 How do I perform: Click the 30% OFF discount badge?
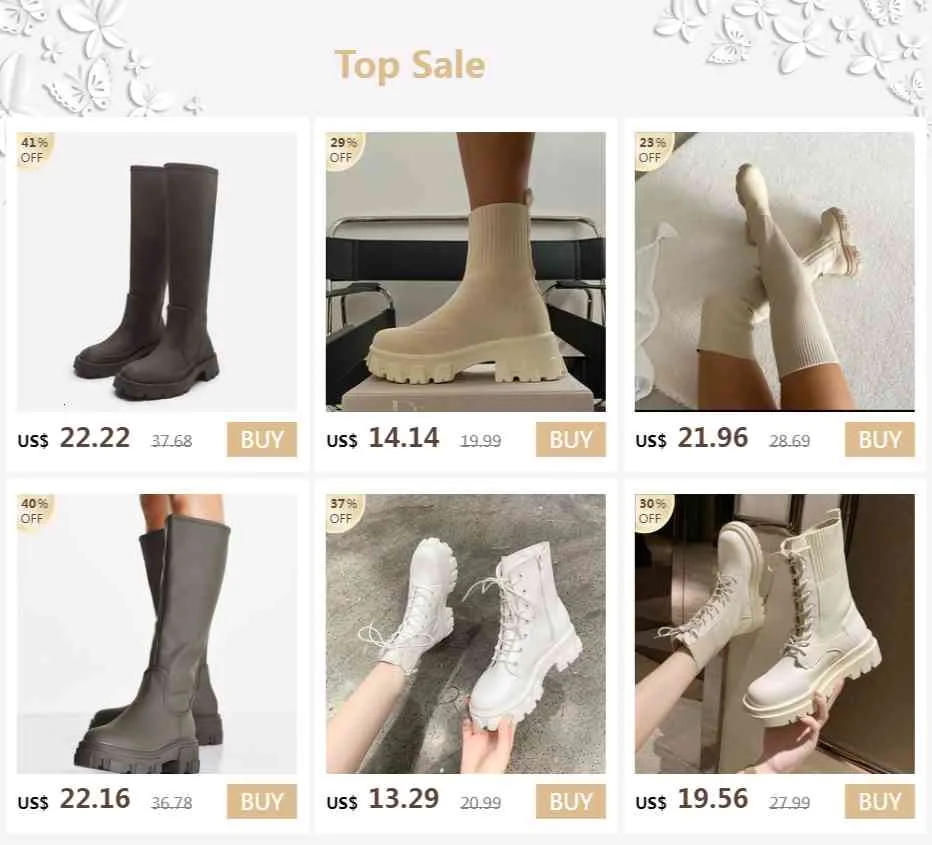(653, 511)
